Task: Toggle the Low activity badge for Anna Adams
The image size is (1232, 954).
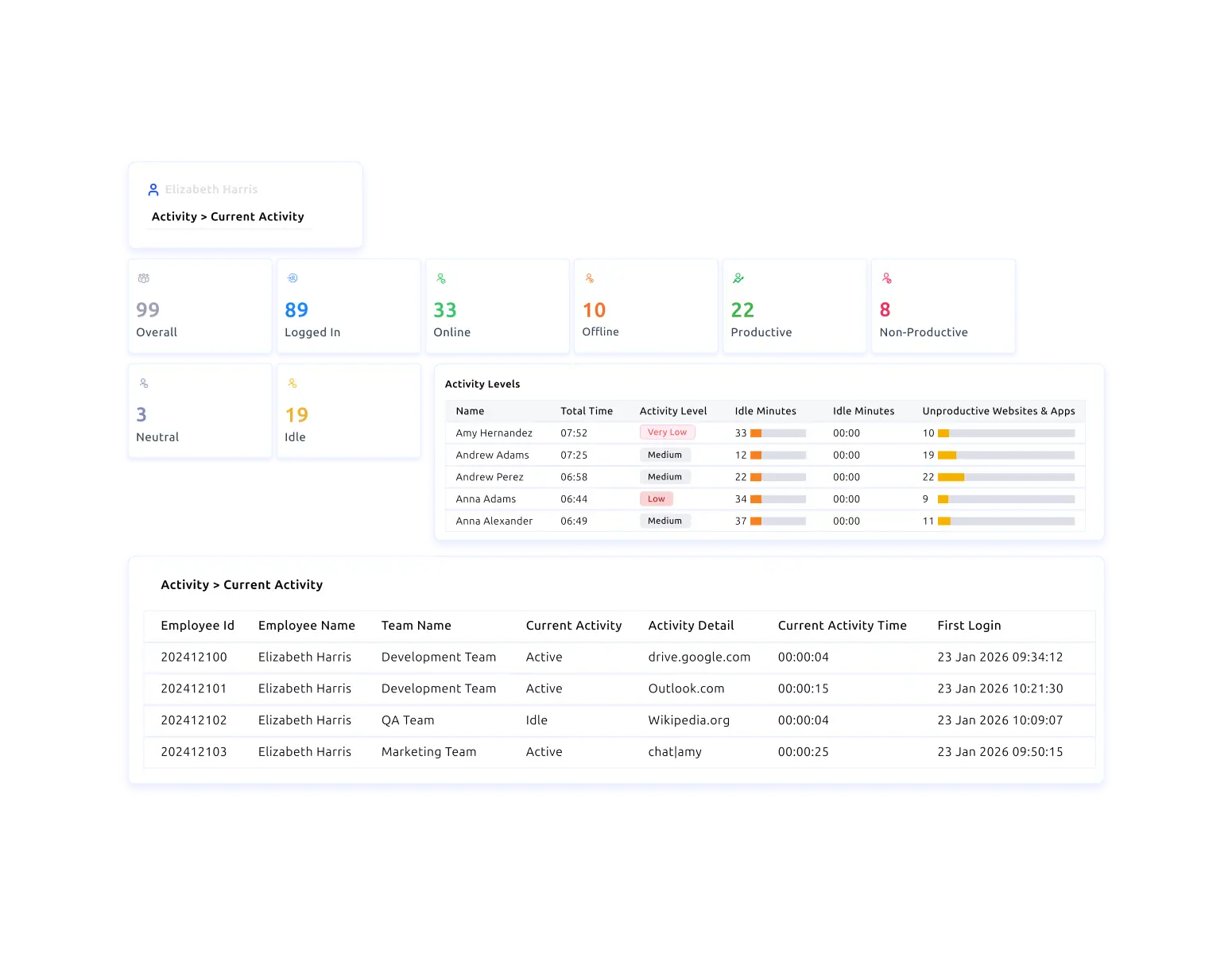Action: pyautogui.click(x=656, y=498)
